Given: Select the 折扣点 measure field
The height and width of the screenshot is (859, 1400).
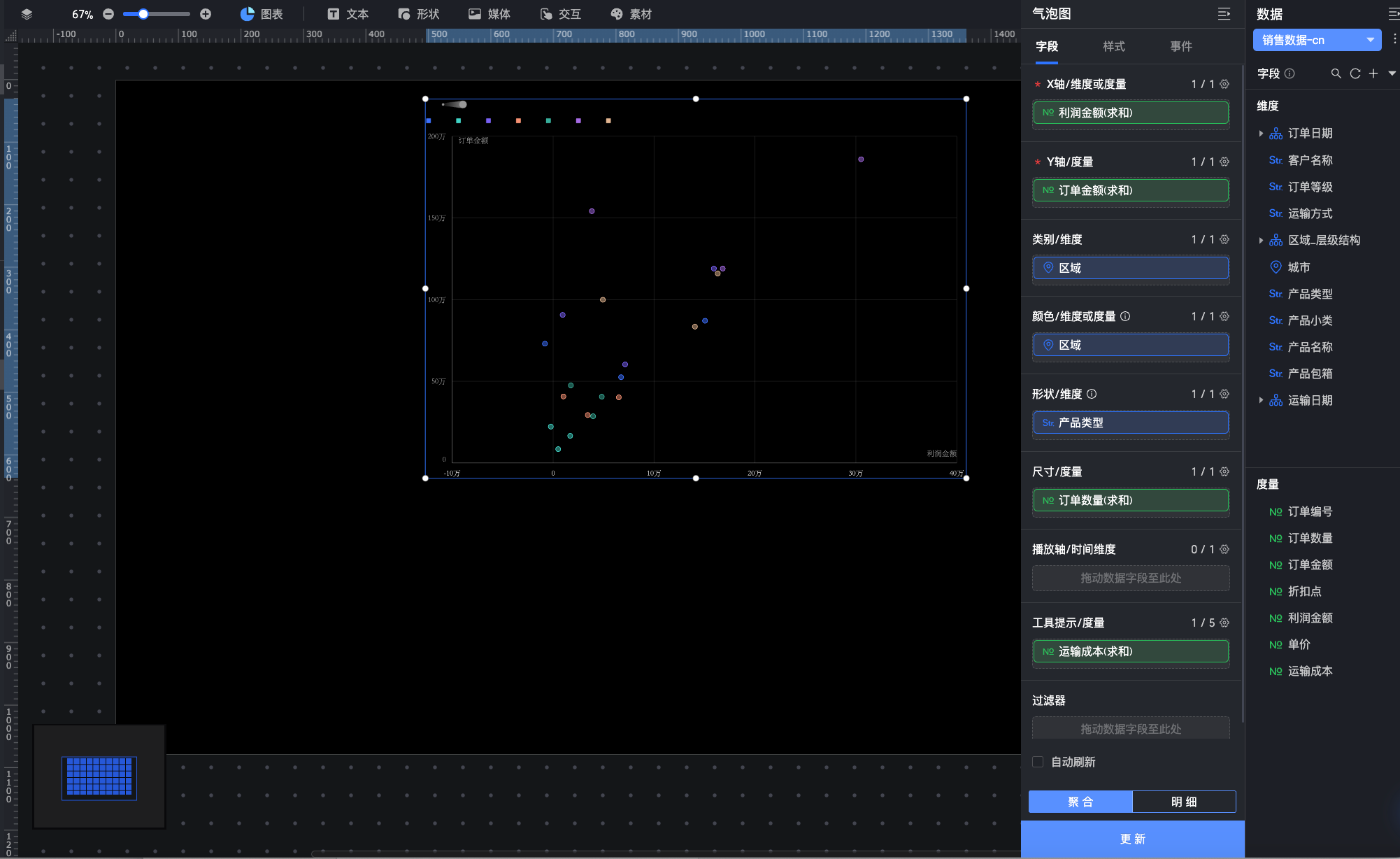Looking at the screenshot, I should [x=1304, y=591].
